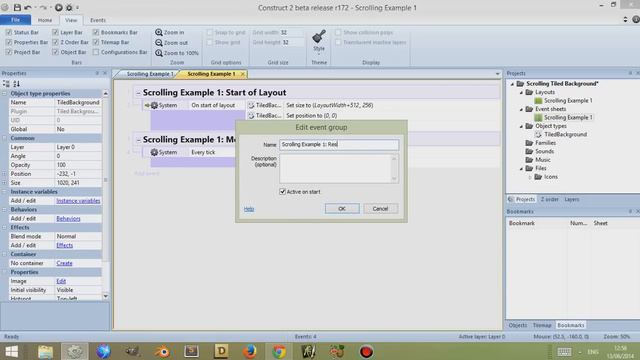The image size is (640, 360).
Task: Select the Tilemap tab at bottom right
Action: click(542, 325)
